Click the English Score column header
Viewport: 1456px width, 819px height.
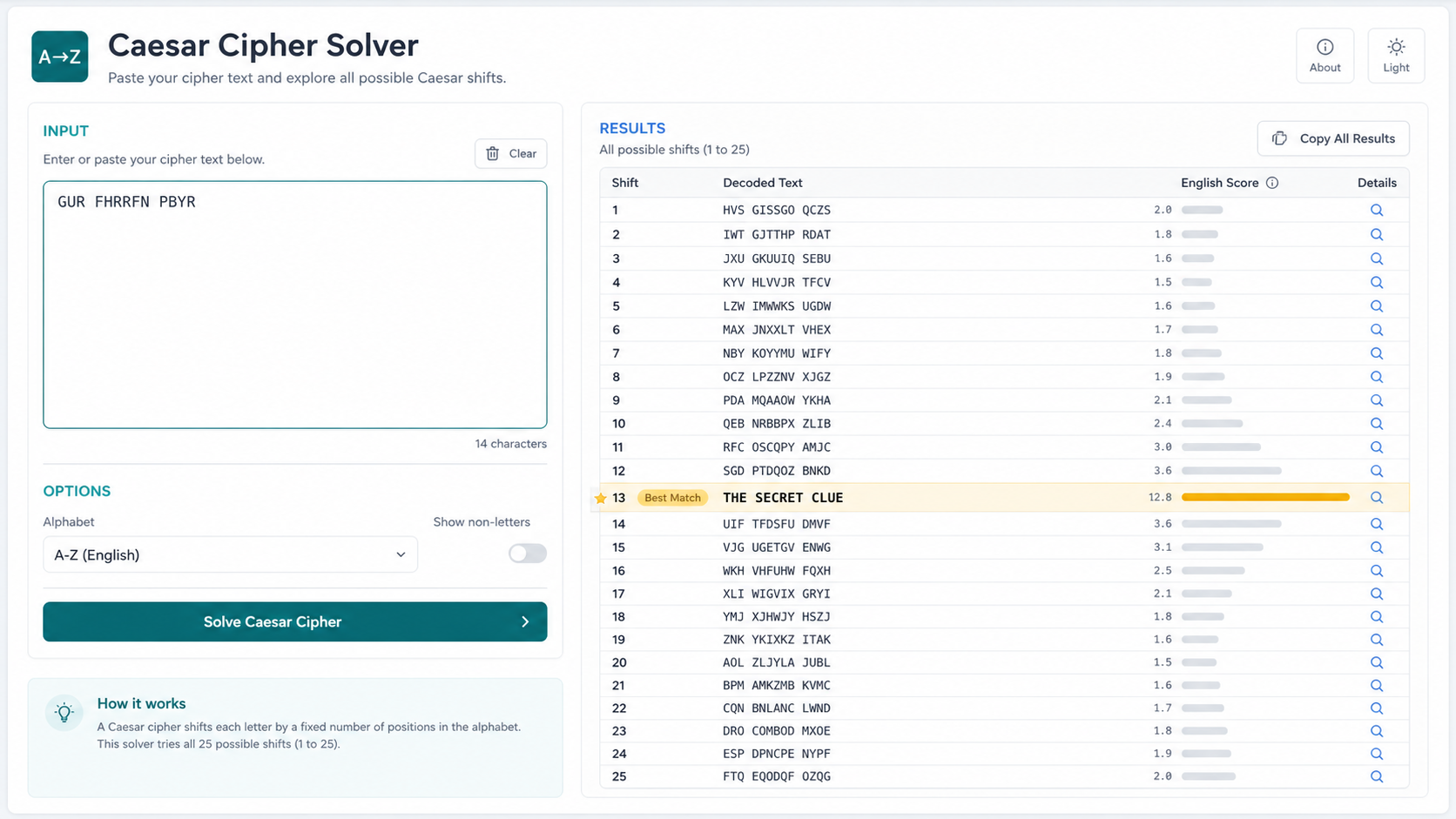click(x=1220, y=183)
